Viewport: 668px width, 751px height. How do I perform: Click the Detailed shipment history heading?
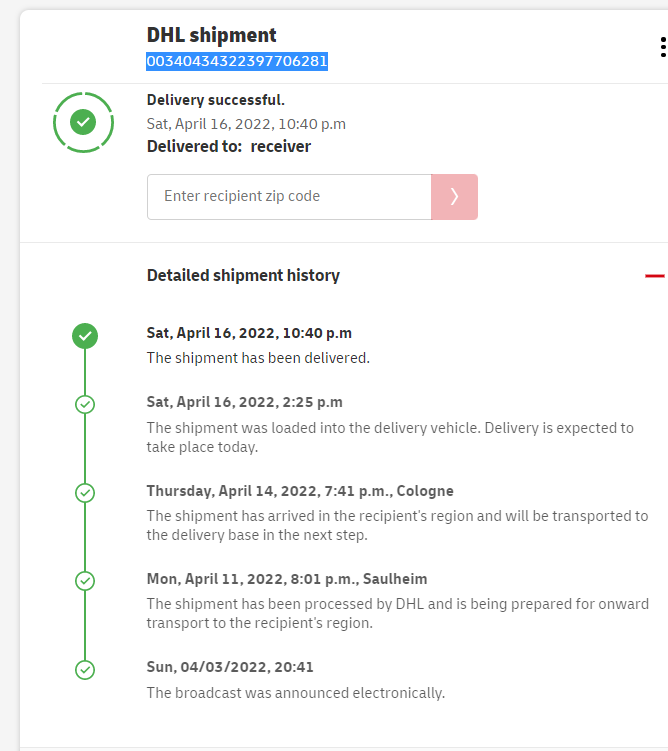(243, 276)
